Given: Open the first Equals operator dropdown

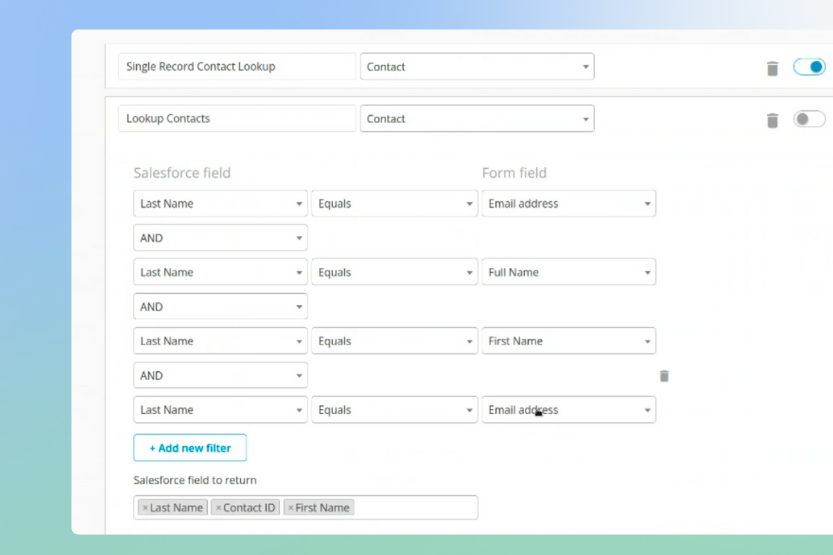Looking at the screenshot, I should [394, 204].
